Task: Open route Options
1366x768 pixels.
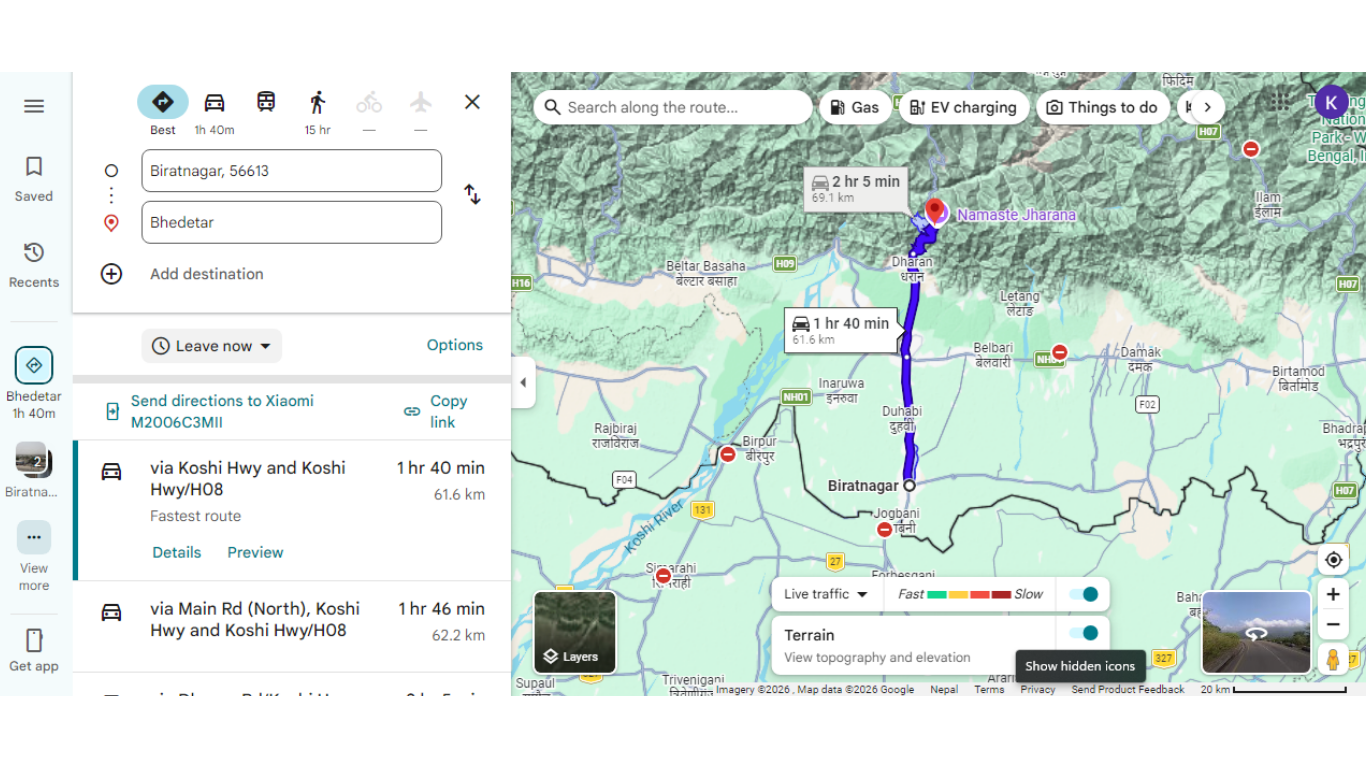Action: coord(455,345)
